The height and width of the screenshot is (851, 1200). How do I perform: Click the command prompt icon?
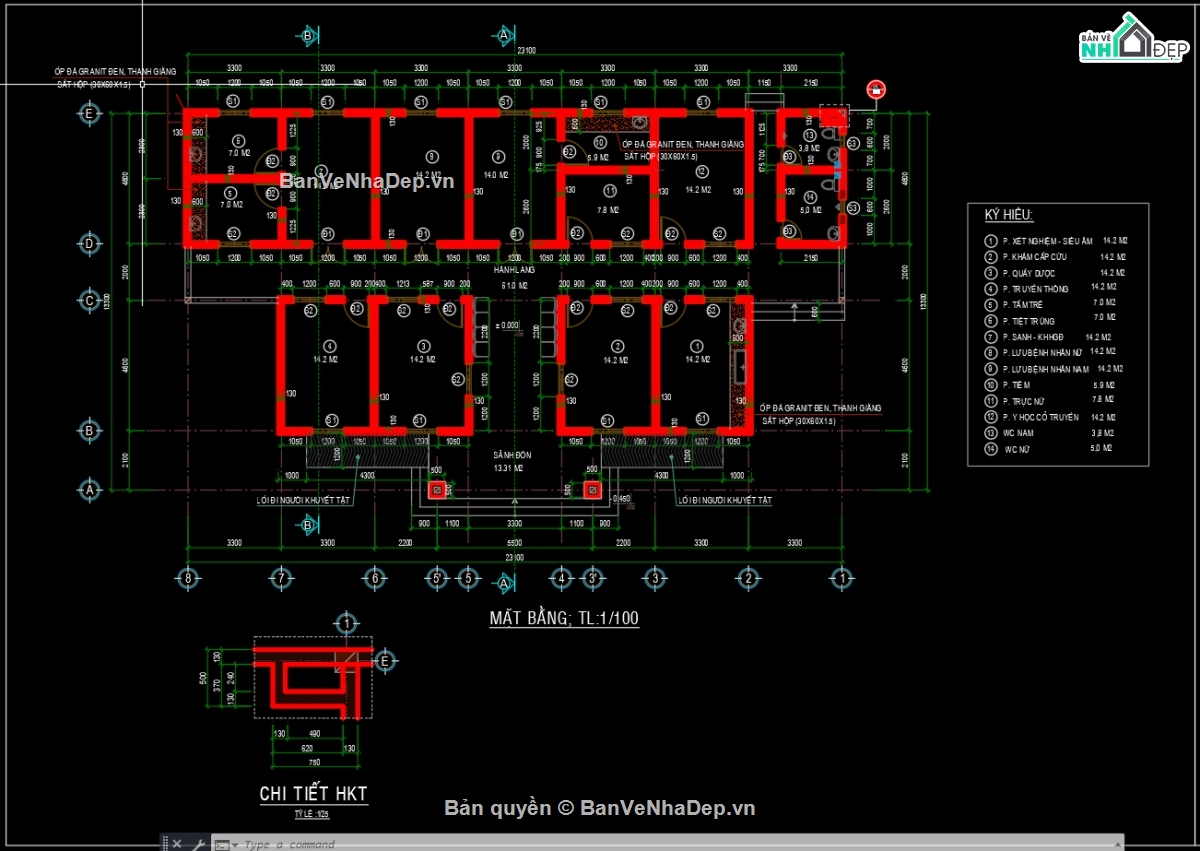coord(221,845)
